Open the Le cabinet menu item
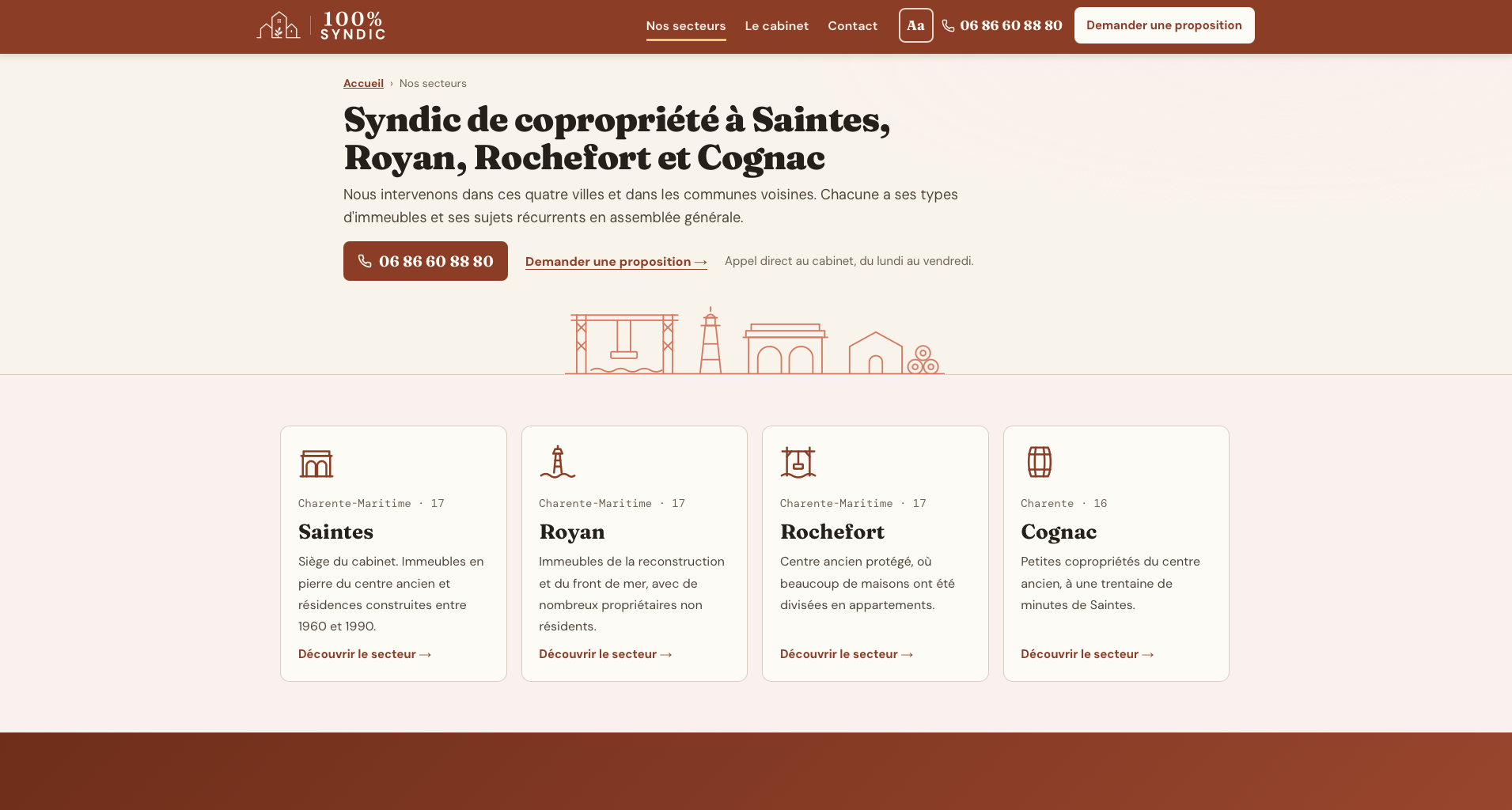 coord(776,25)
